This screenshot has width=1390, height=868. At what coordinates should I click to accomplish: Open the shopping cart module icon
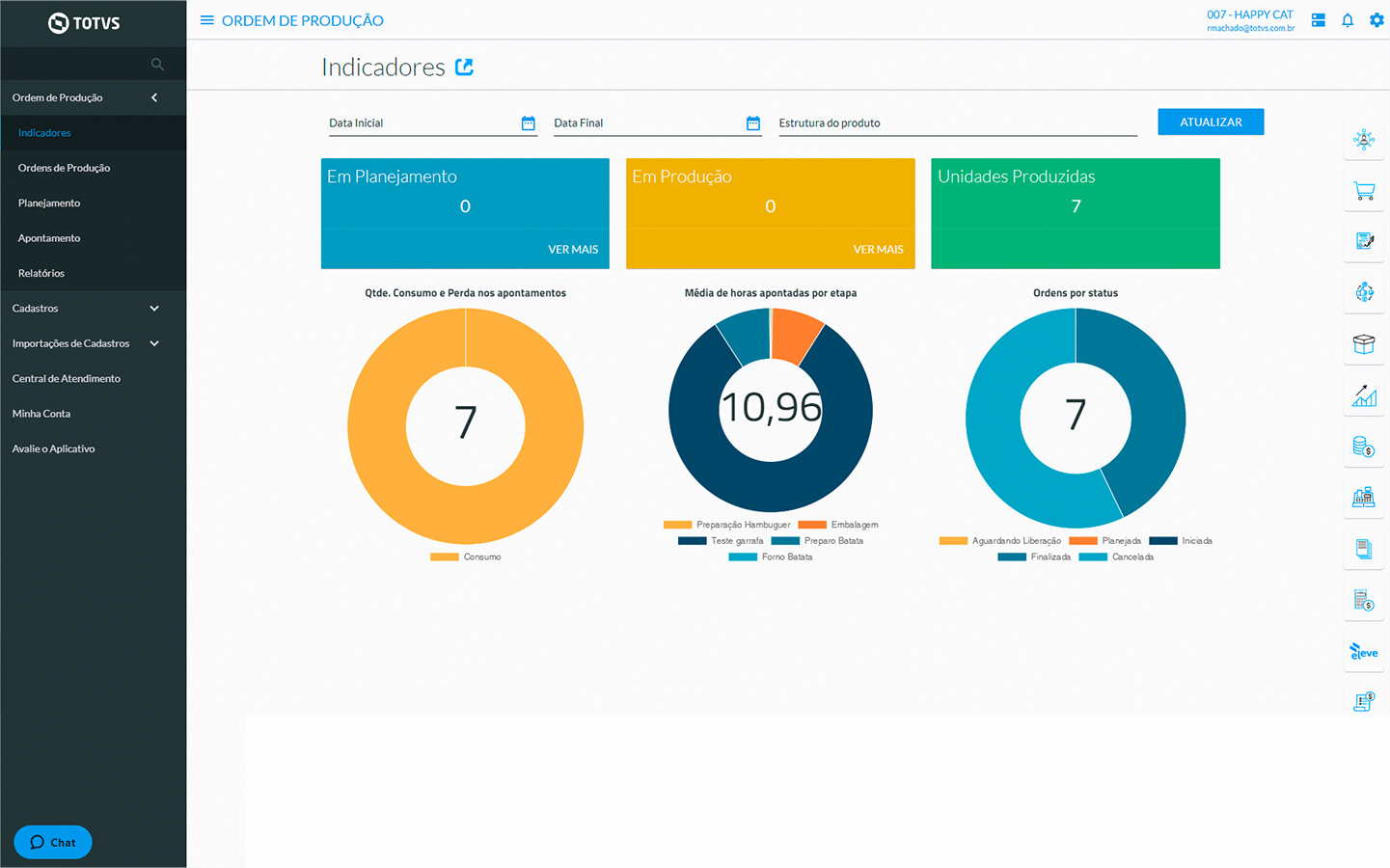[1363, 191]
